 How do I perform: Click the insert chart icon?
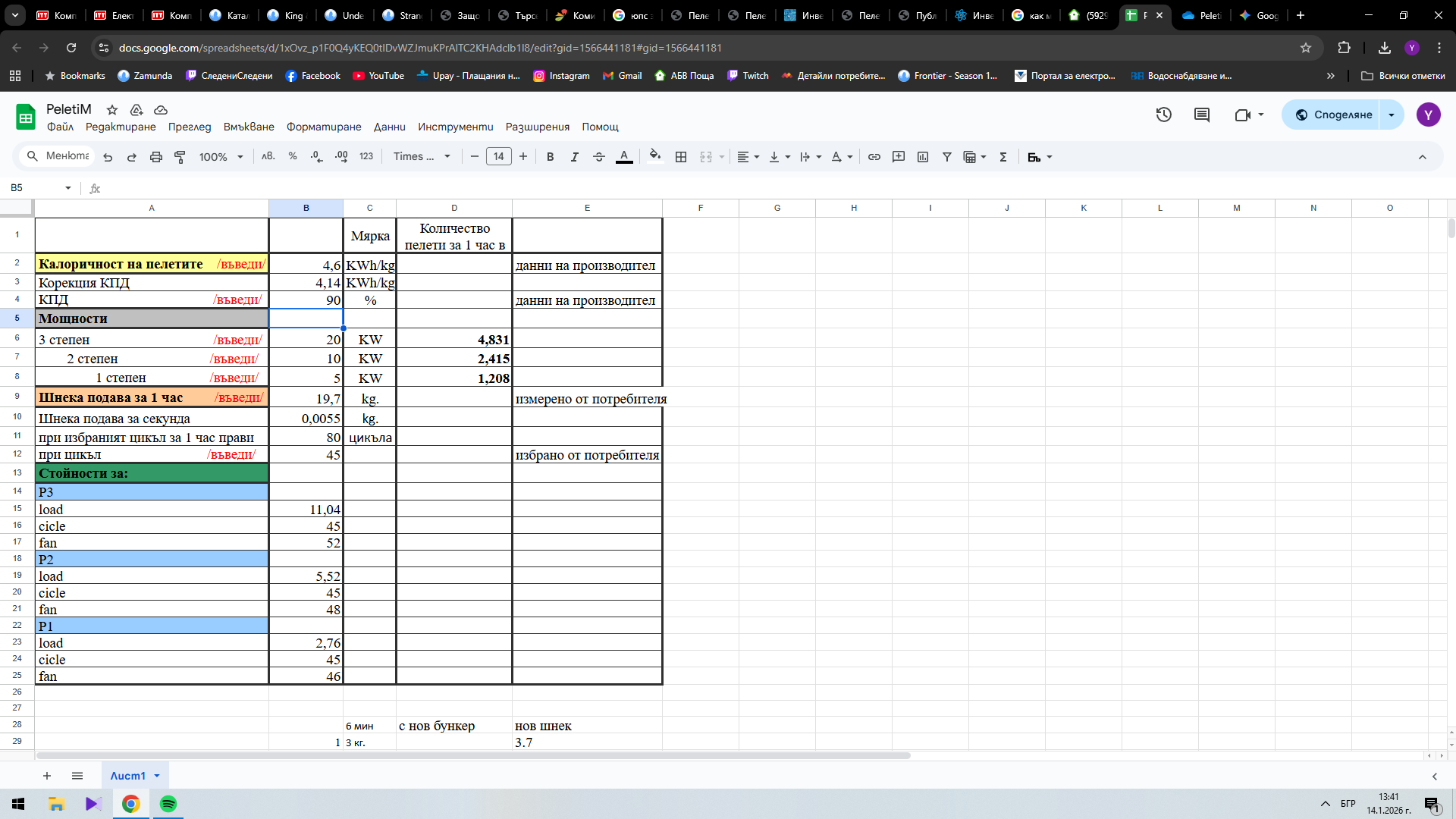922,157
